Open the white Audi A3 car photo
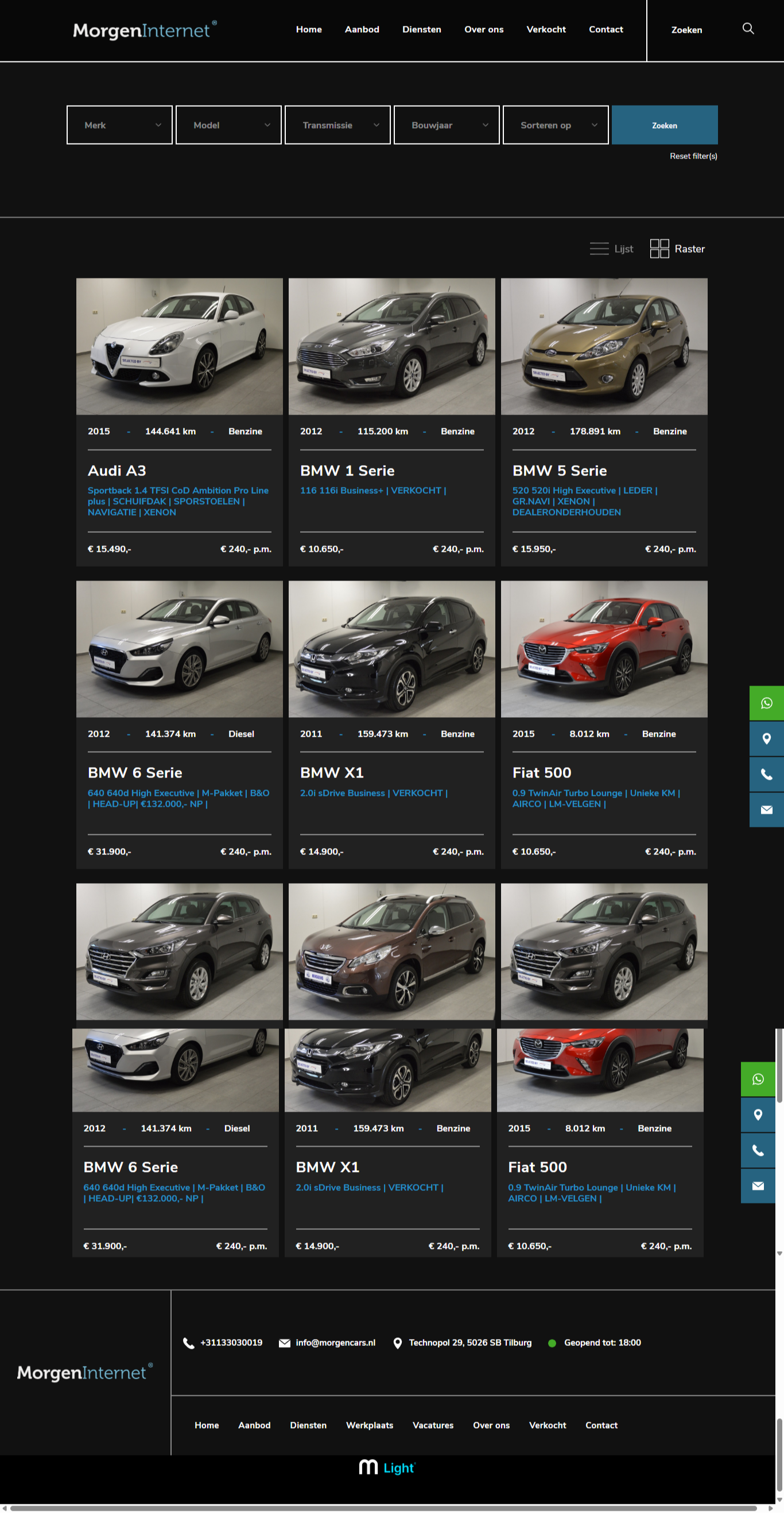Image resolution: width=784 pixels, height=1513 pixels. click(179, 347)
